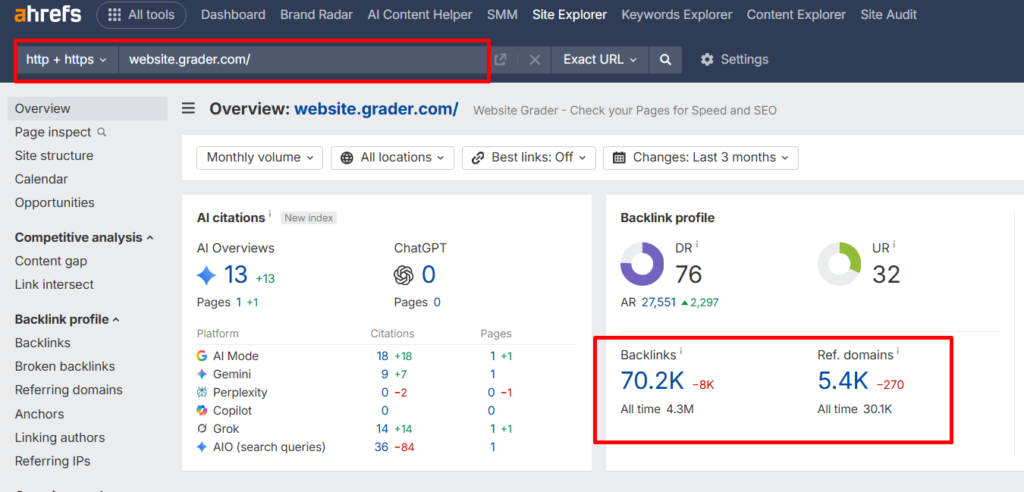1024x492 pixels.
Task: Open Content gap
Action: [51, 261]
